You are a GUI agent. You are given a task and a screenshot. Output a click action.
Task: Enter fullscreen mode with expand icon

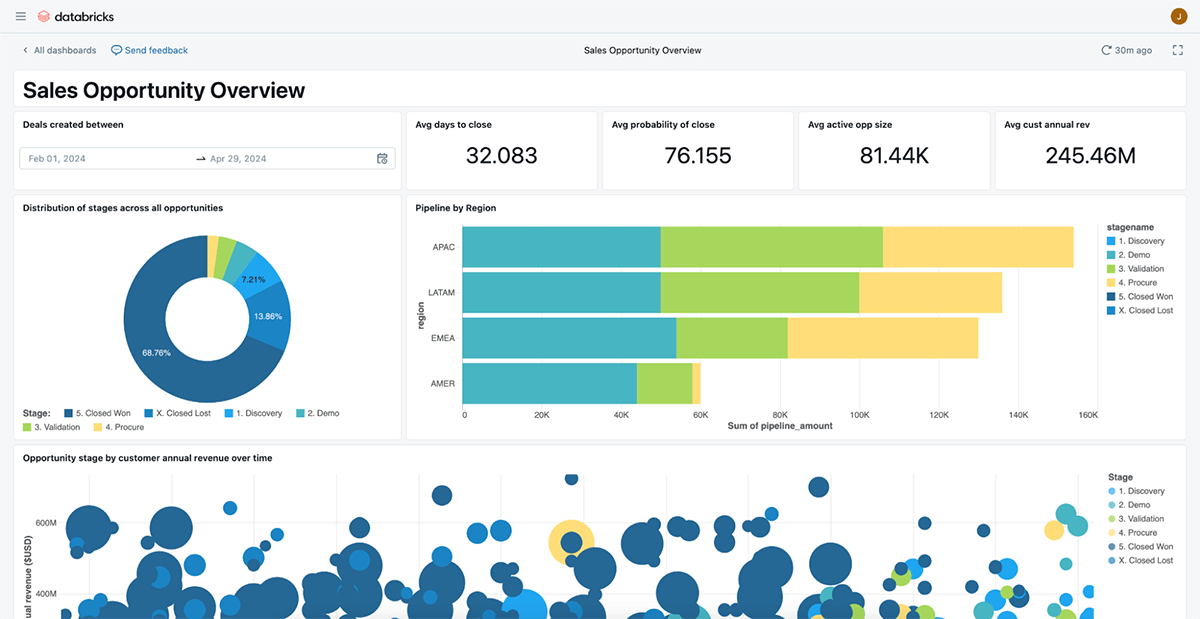point(1177,50)
